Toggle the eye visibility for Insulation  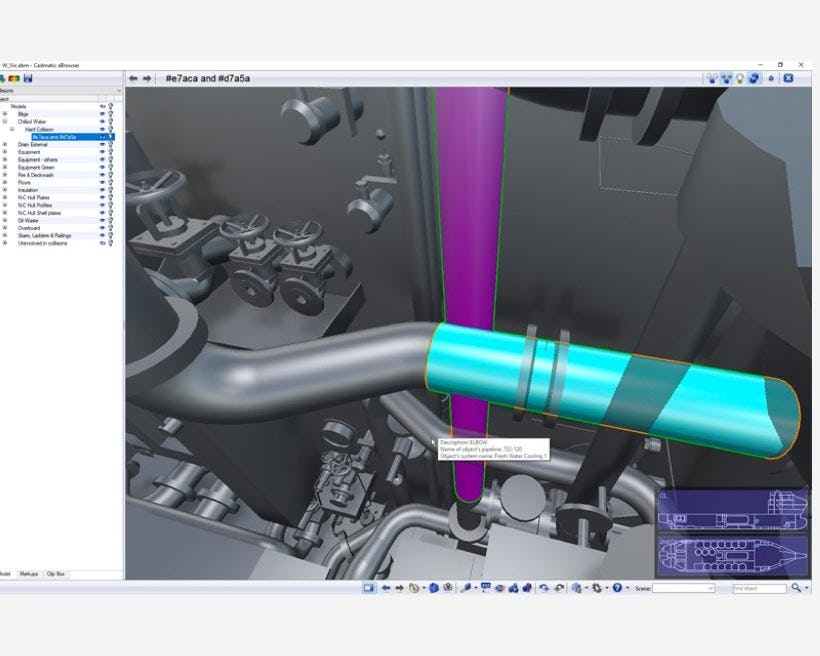click(x=102, y=190)
